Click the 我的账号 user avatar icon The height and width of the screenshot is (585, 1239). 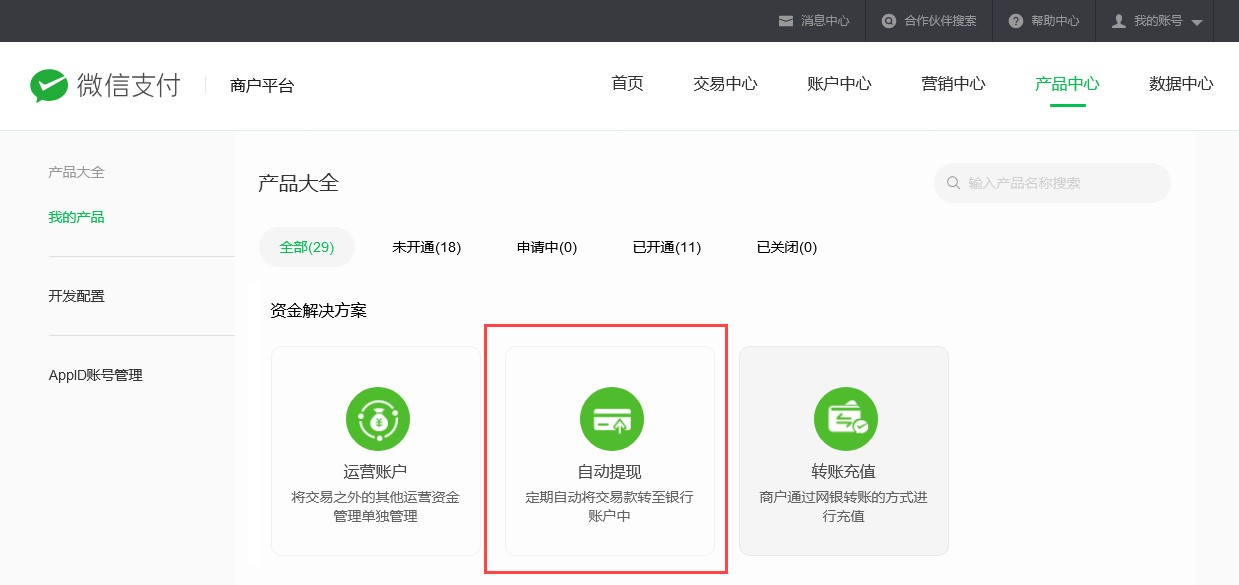(x=1119, y=21)
